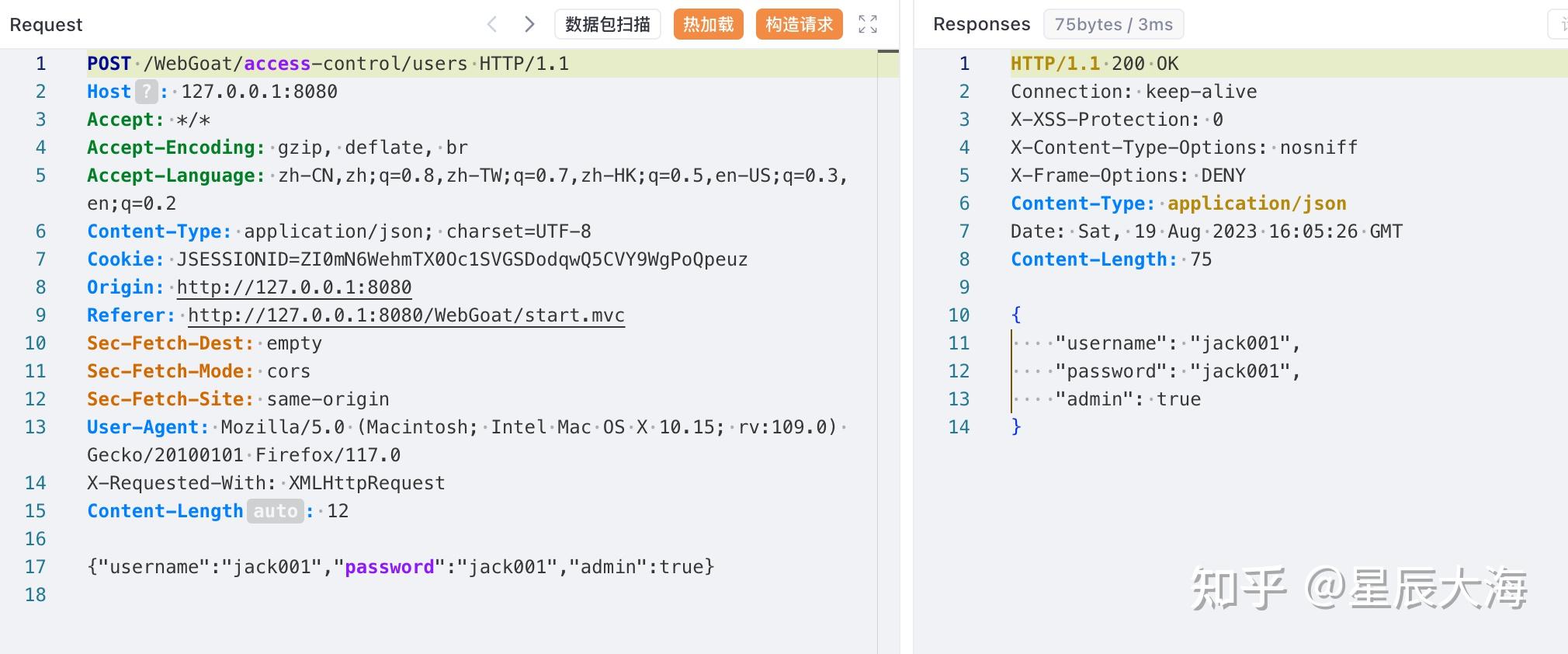Open the Host header help badge
This screenshot has width=1568, height=654.
coord(147,92)
